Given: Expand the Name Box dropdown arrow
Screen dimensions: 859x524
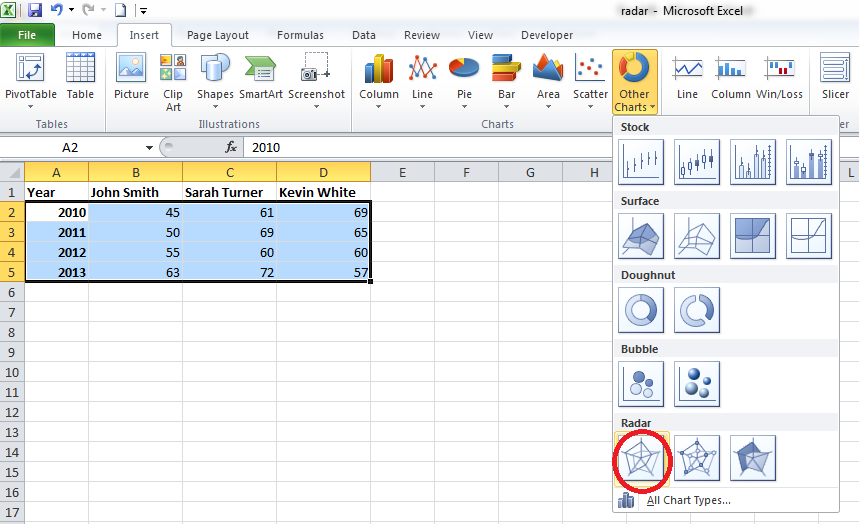Looking at the screenshot, I should [x=149, y=147].
